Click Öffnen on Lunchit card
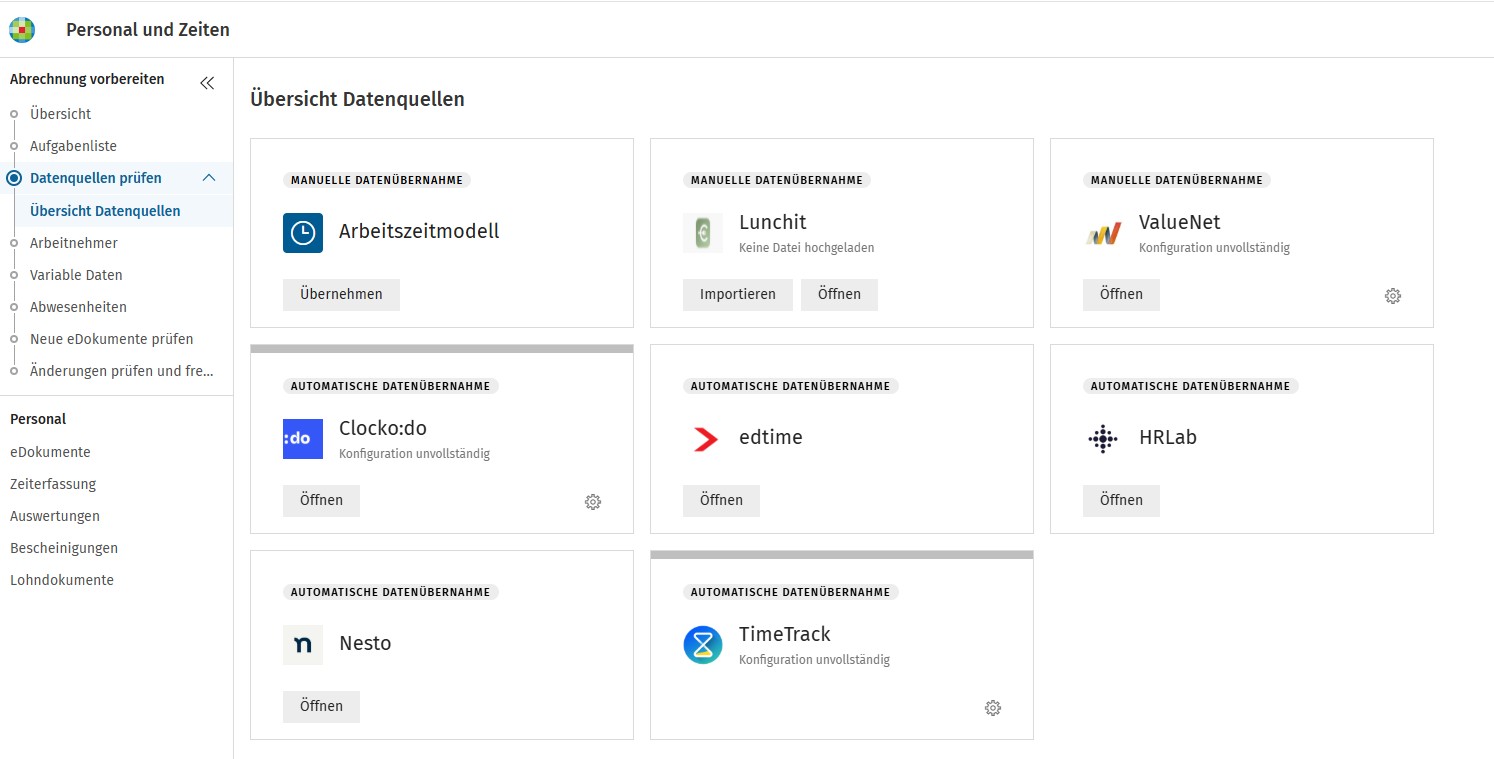Viewport: 1494px width, 759px height. coord(839,295)
